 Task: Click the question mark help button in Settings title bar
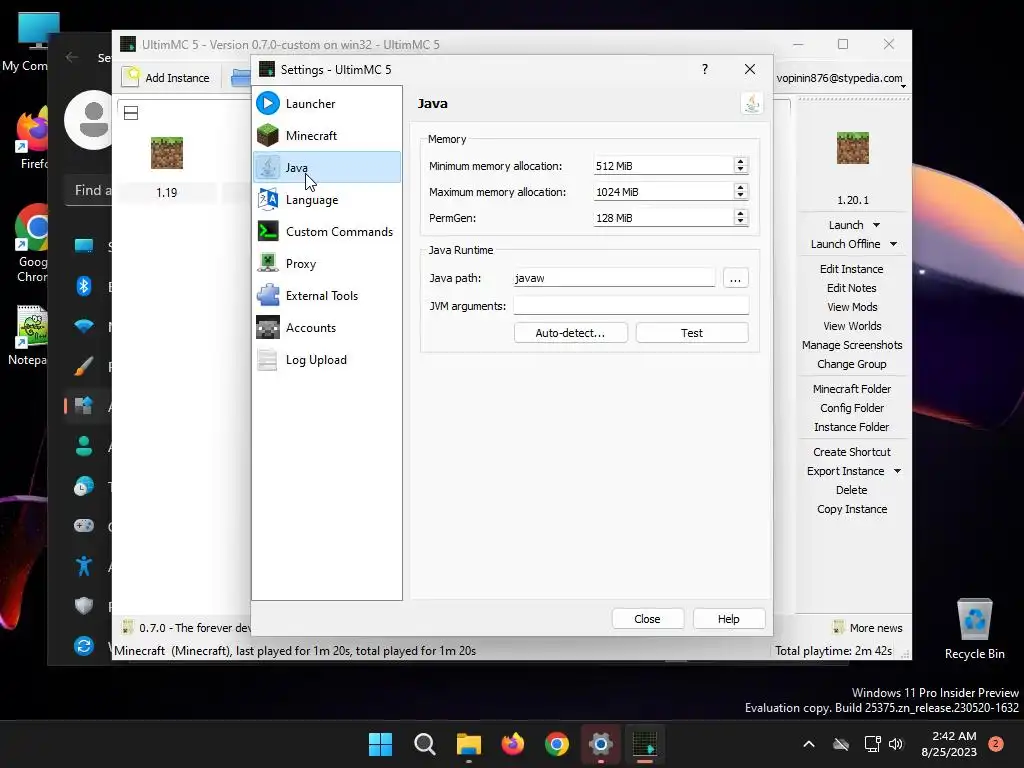pyautogui.click(x=705, y=69)
